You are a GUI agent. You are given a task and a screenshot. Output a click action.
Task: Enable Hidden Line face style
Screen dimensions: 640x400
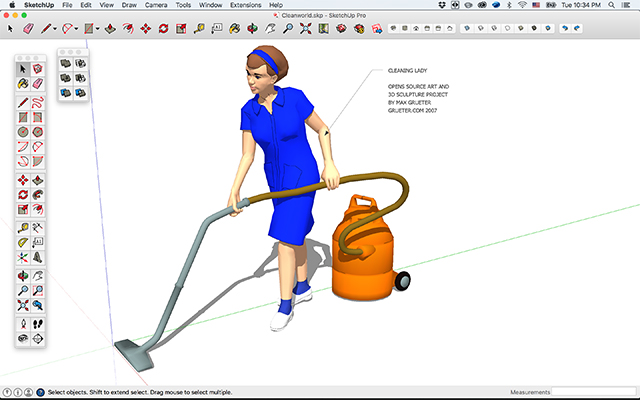coord(507,28)
